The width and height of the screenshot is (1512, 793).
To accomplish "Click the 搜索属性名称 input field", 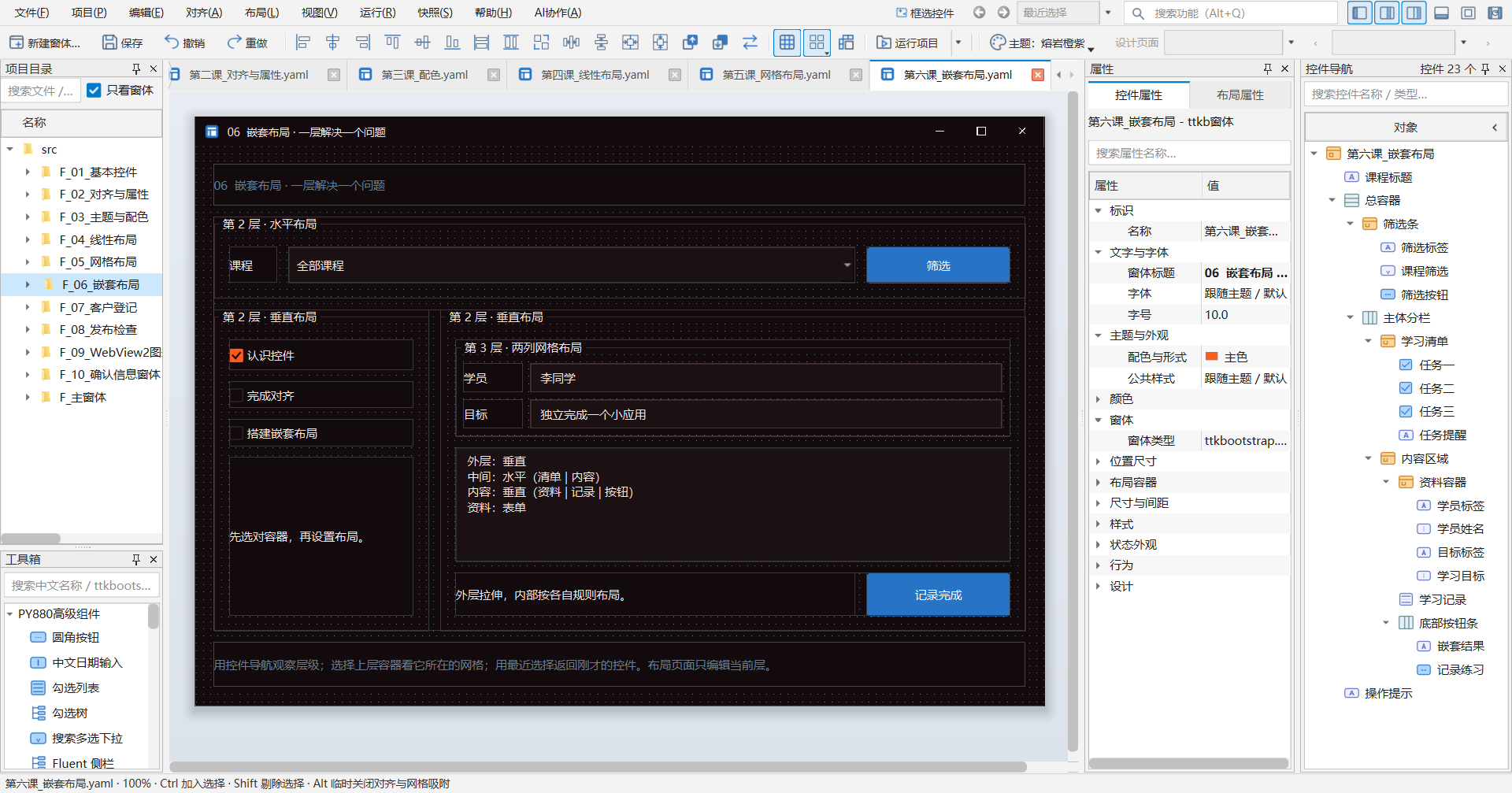I will coord(1189,153).
